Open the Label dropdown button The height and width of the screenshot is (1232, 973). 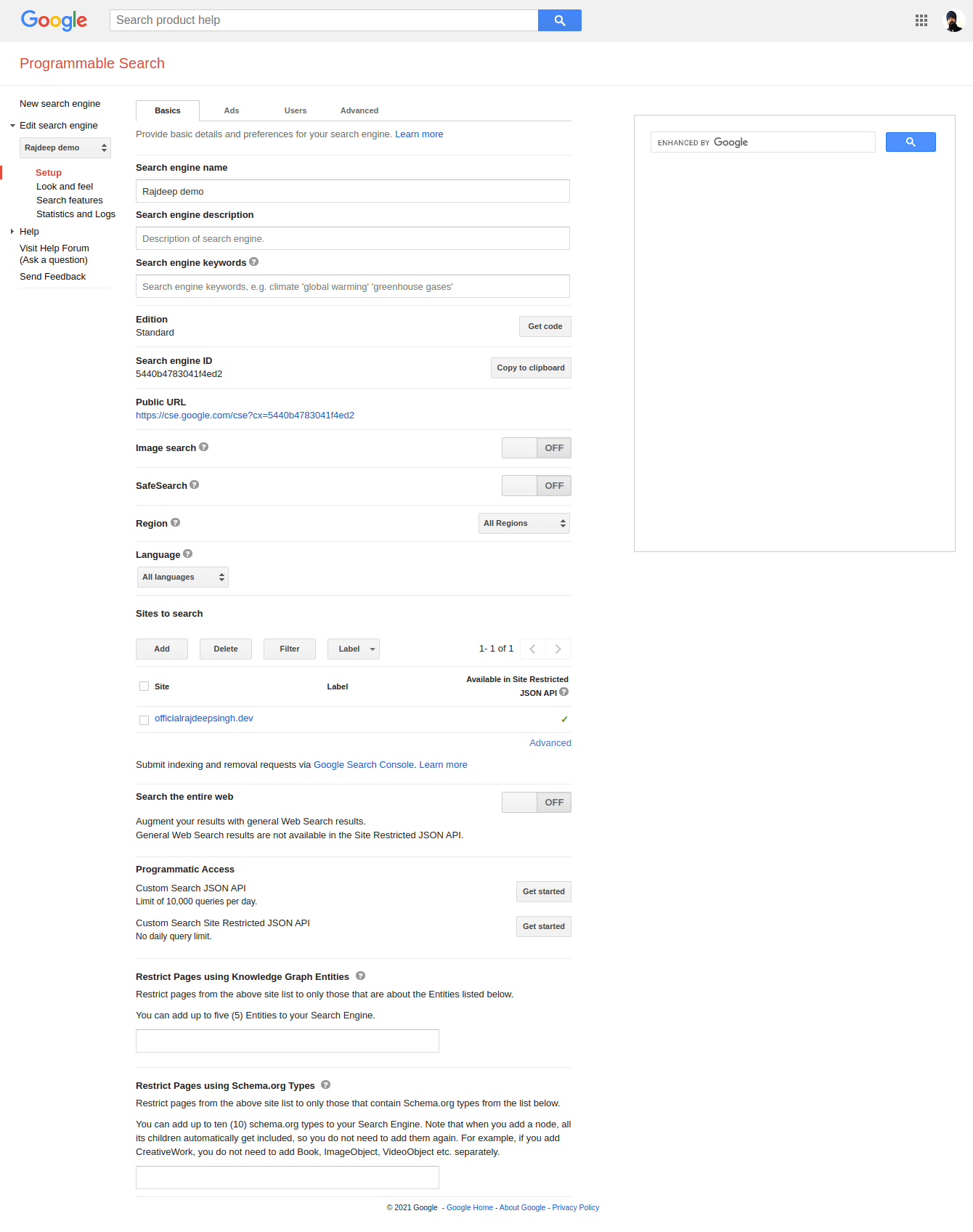(x=354, y=649)
